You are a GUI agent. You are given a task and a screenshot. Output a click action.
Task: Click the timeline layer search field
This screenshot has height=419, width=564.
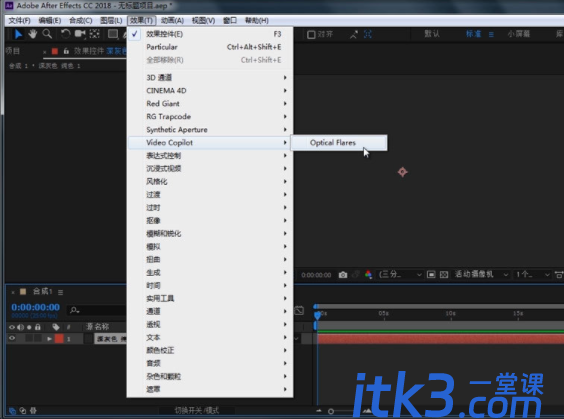click(98, 310)
